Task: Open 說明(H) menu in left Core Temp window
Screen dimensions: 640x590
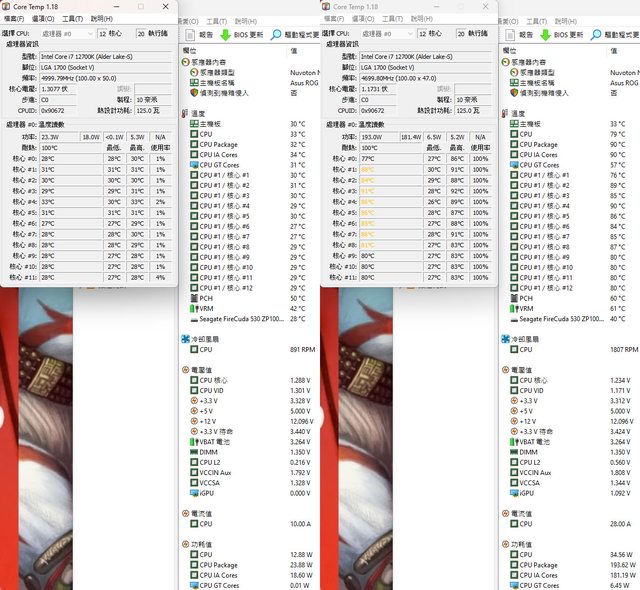Action: (x=101, y=19)
